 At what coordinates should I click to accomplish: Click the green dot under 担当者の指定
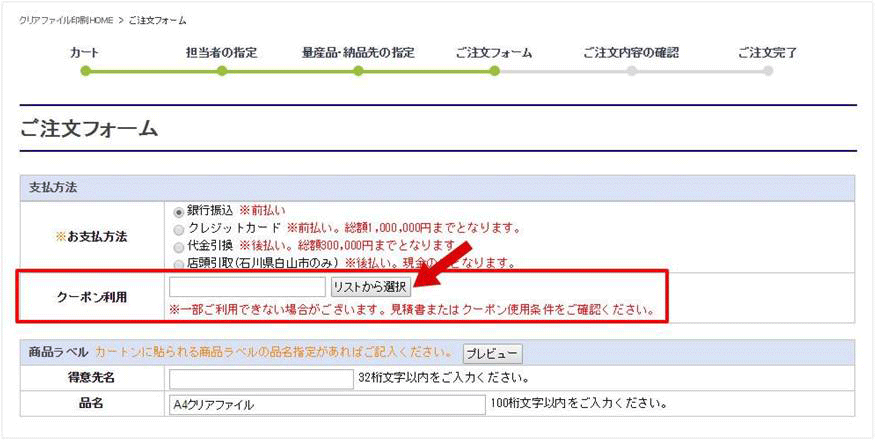tap(222, 71)
